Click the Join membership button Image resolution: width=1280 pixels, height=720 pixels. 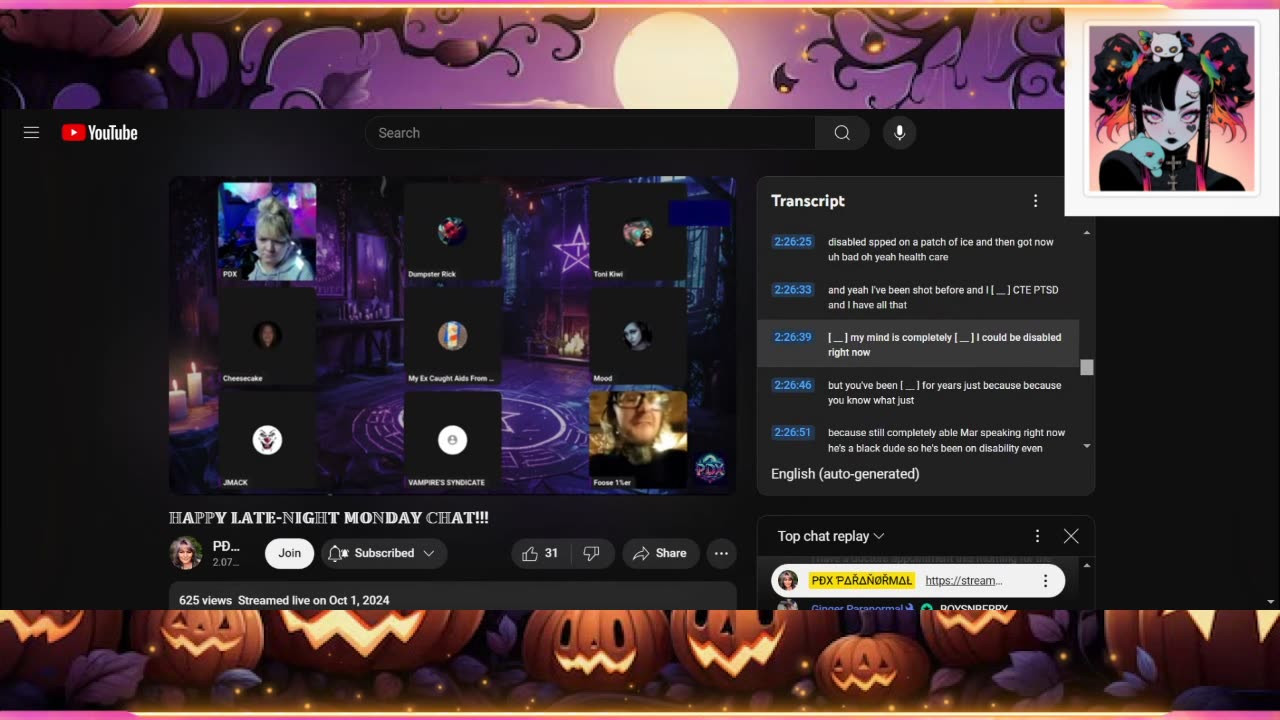(289, 553)
